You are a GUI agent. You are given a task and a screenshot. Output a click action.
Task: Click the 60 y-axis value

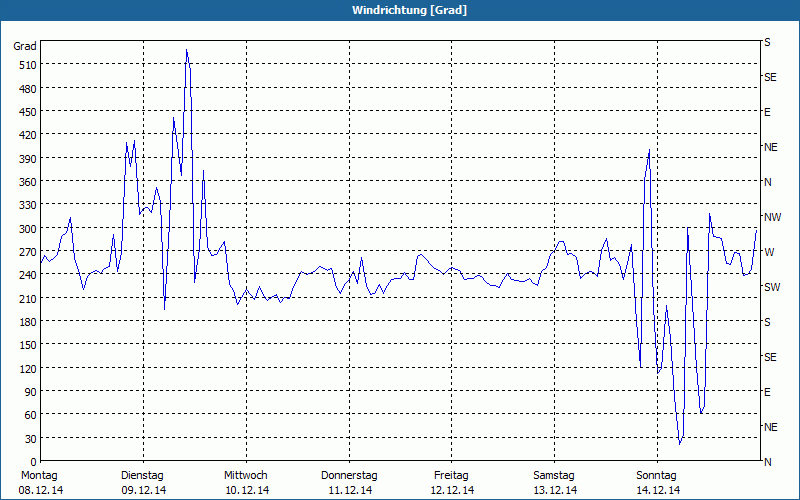tap(31, 415)
